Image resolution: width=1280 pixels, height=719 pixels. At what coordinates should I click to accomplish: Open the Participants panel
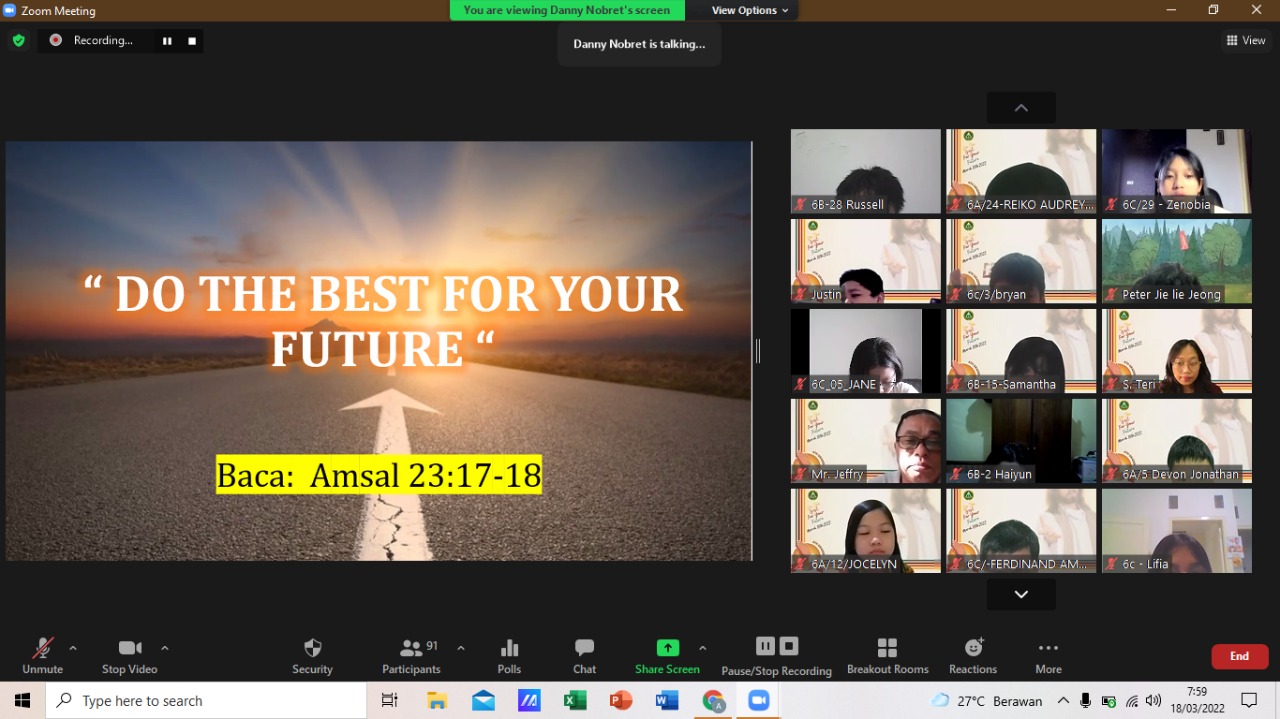click(411, 655)
